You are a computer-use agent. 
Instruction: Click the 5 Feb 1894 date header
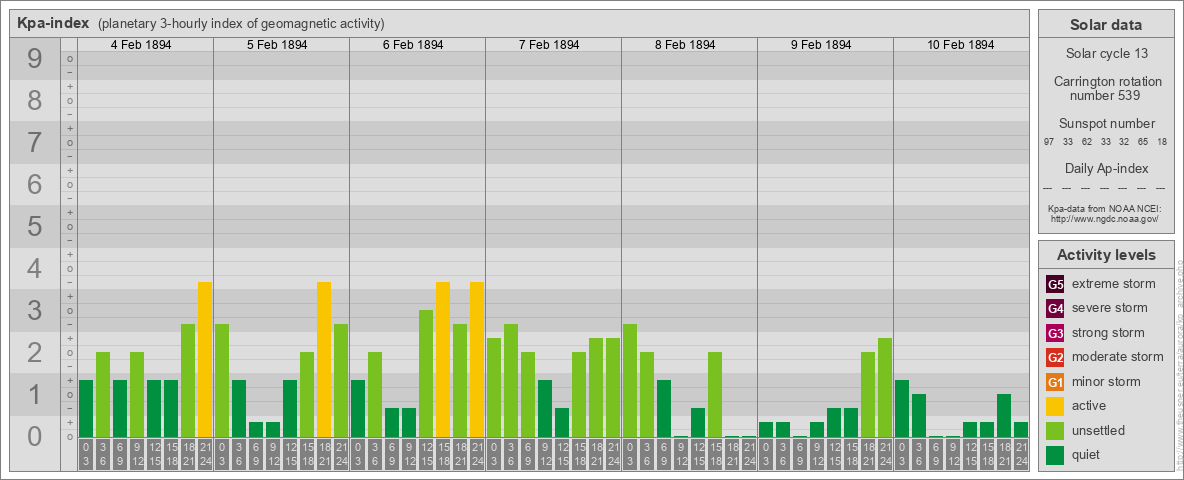[277, 45]
